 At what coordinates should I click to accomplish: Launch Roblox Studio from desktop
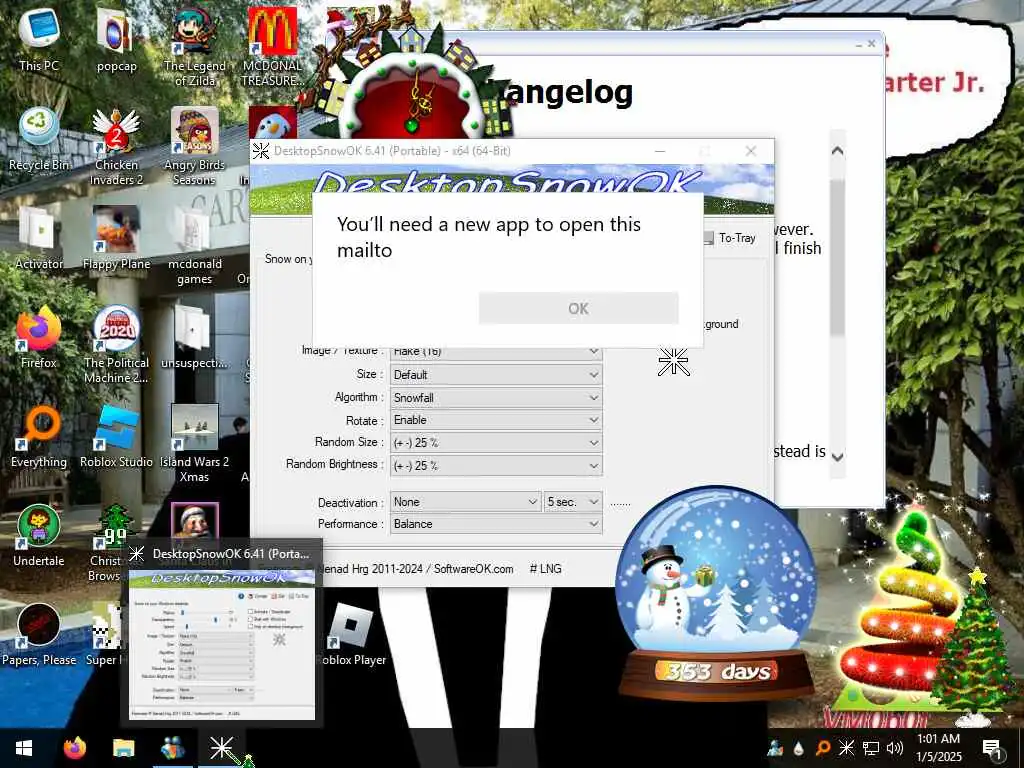[x=116, y=436]
